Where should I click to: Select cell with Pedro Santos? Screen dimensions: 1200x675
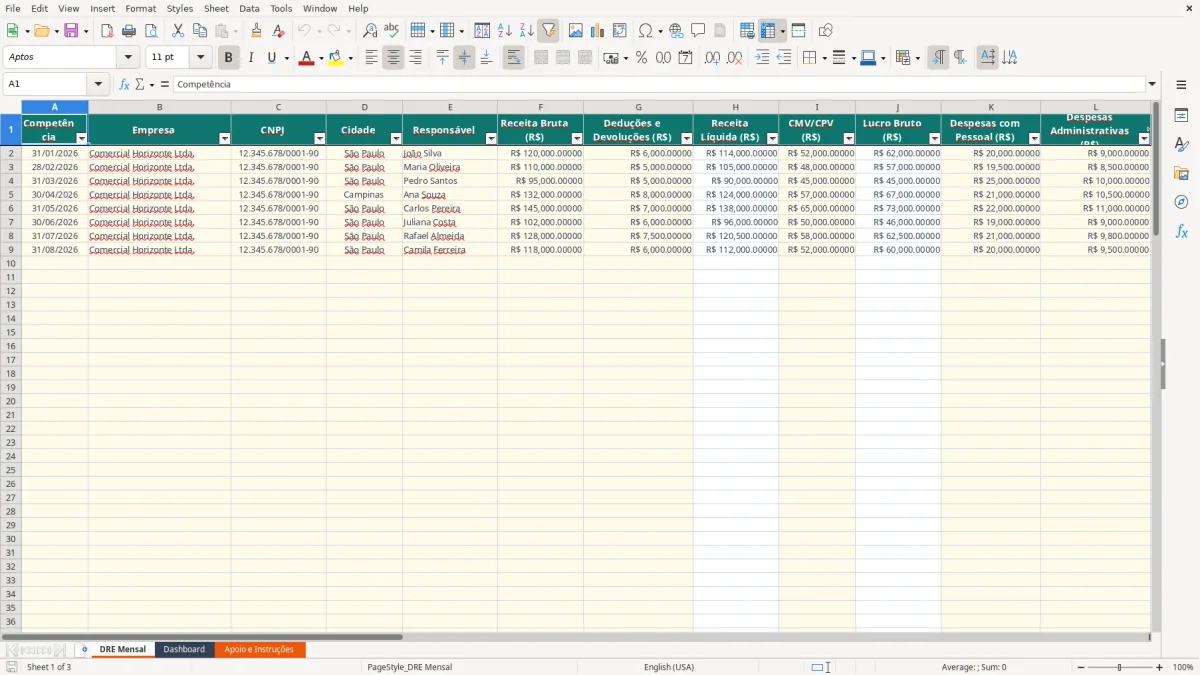[x=450, y=181]
